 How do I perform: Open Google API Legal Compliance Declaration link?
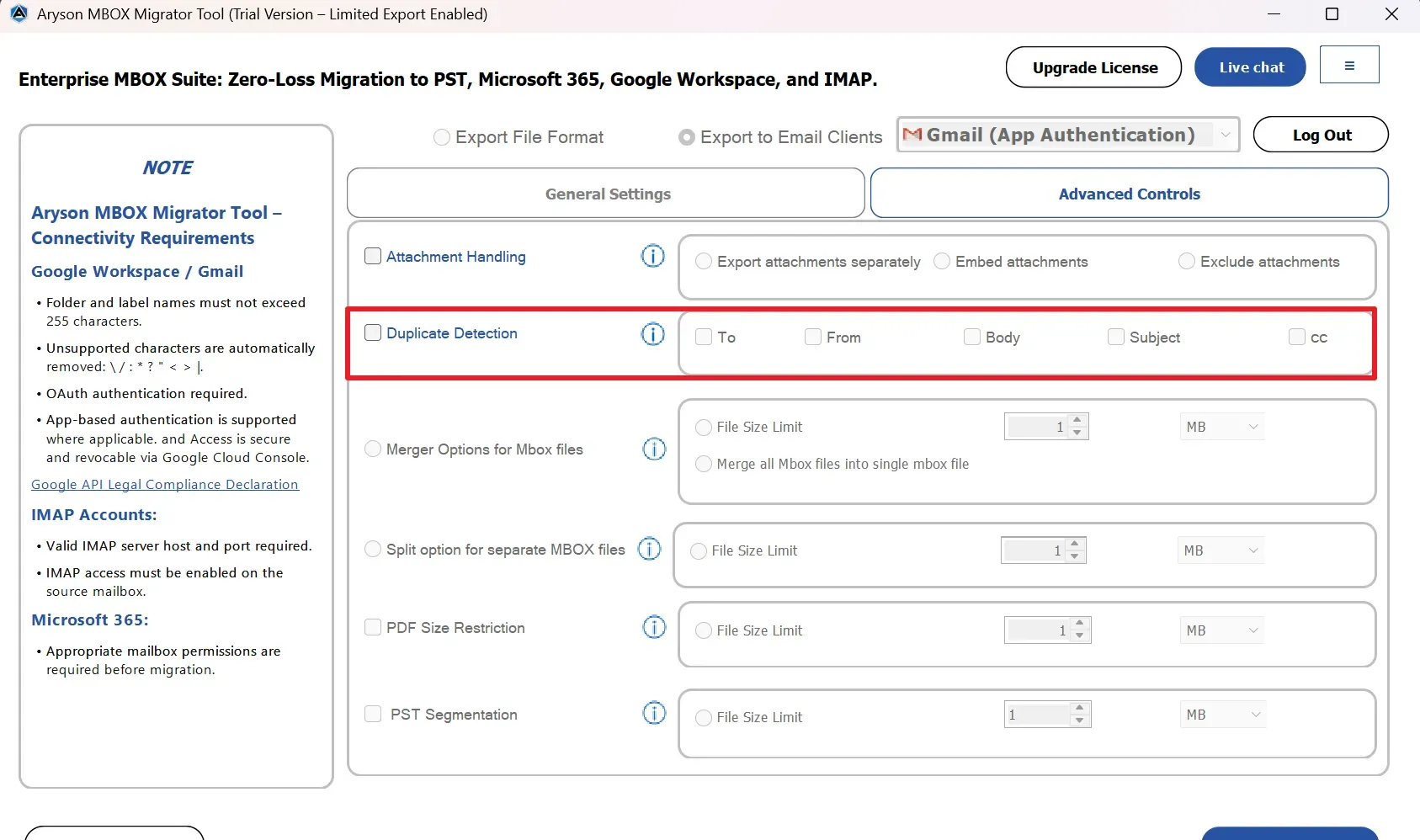(165, 484)
